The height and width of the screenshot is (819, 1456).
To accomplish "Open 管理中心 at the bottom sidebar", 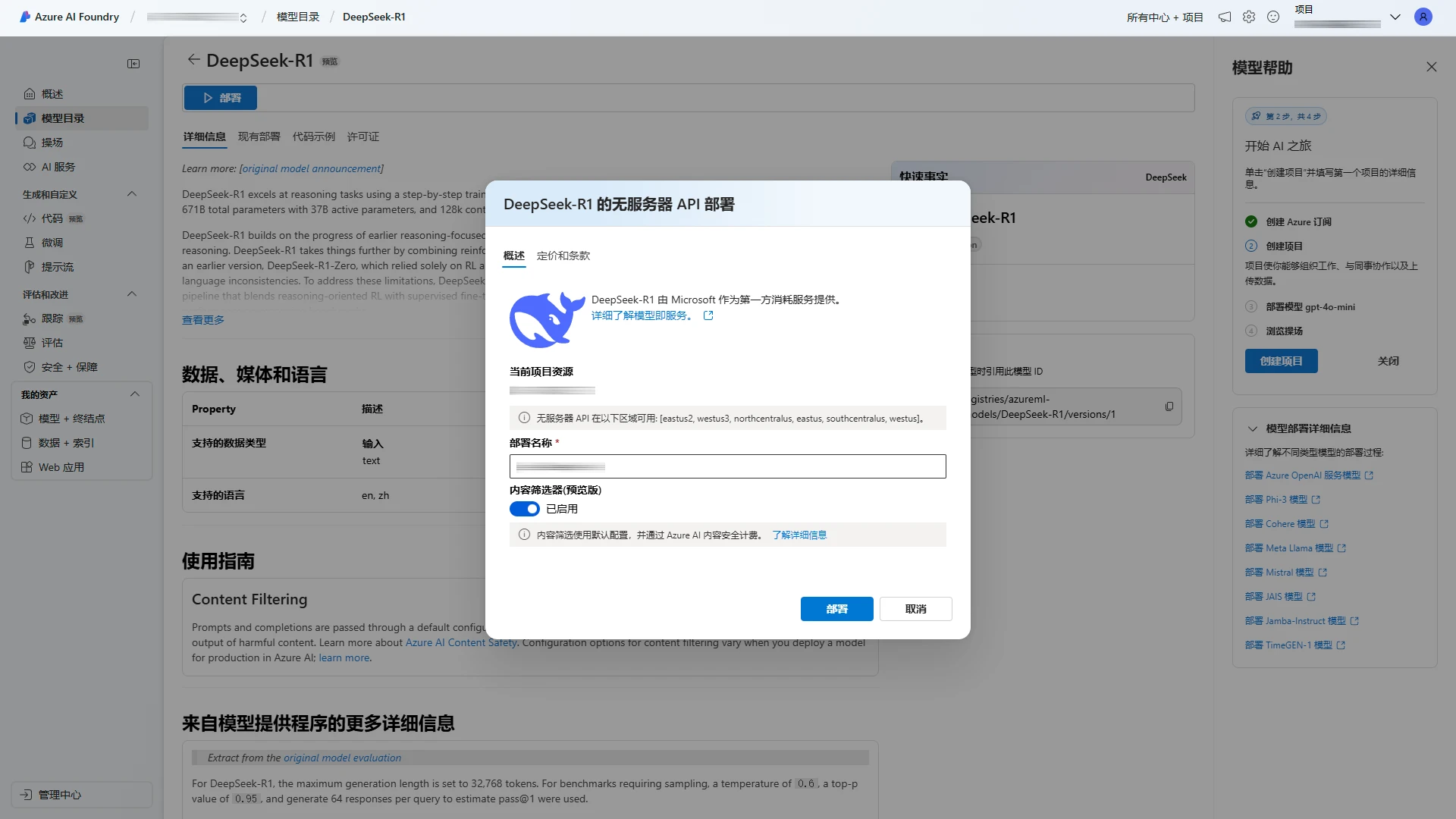I will (x=59, y=795).
